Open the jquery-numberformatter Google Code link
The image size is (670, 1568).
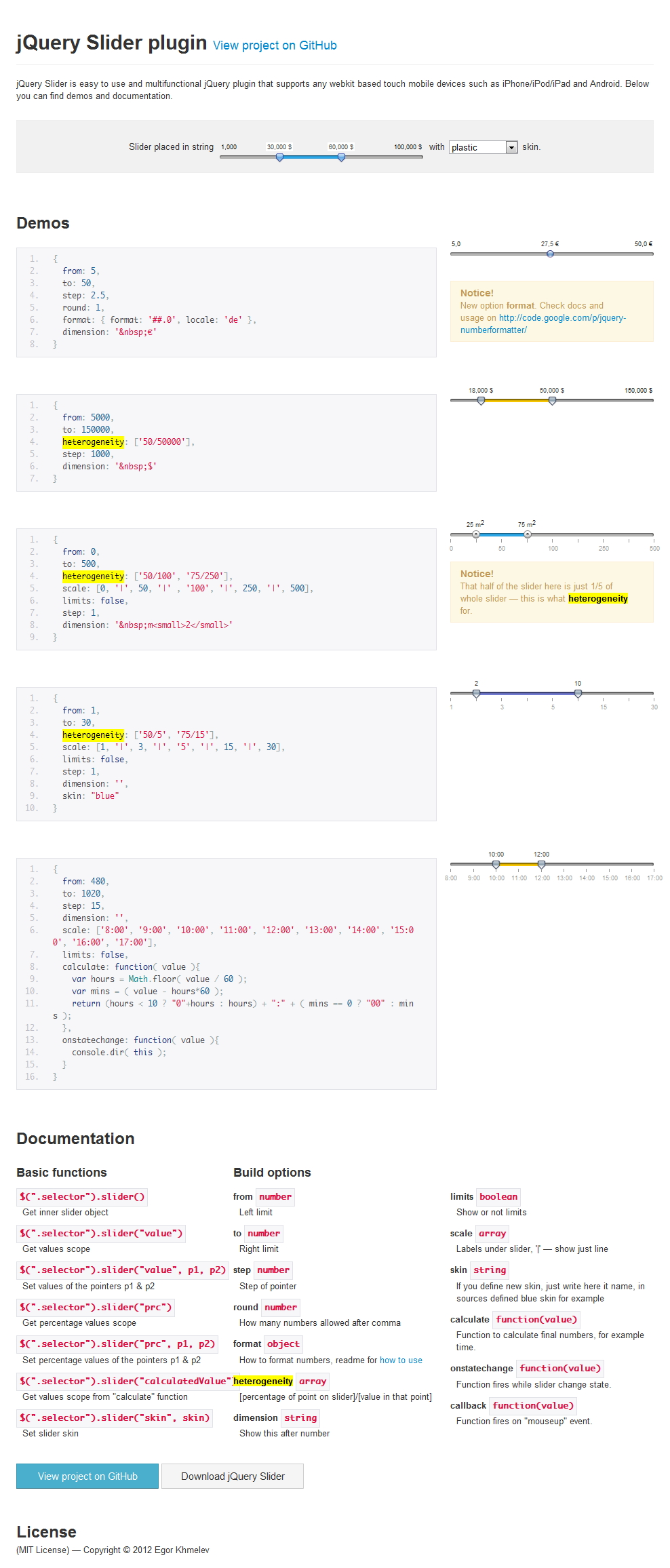point(543,324)
